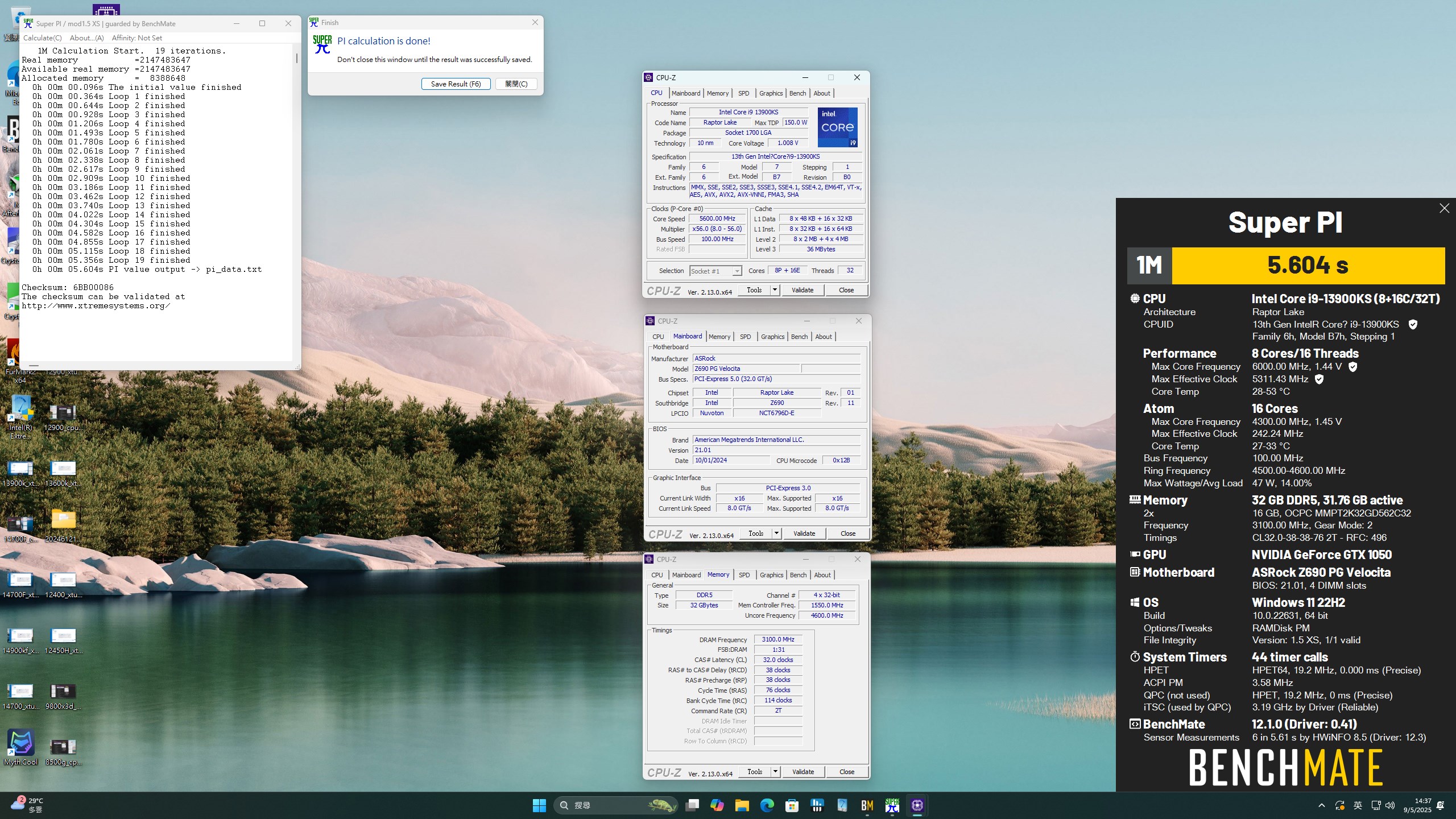The height and width of the screenshot is (819, 1456).
Task: Open the Calculate(C) menu in Super PI
Action: 42,38
